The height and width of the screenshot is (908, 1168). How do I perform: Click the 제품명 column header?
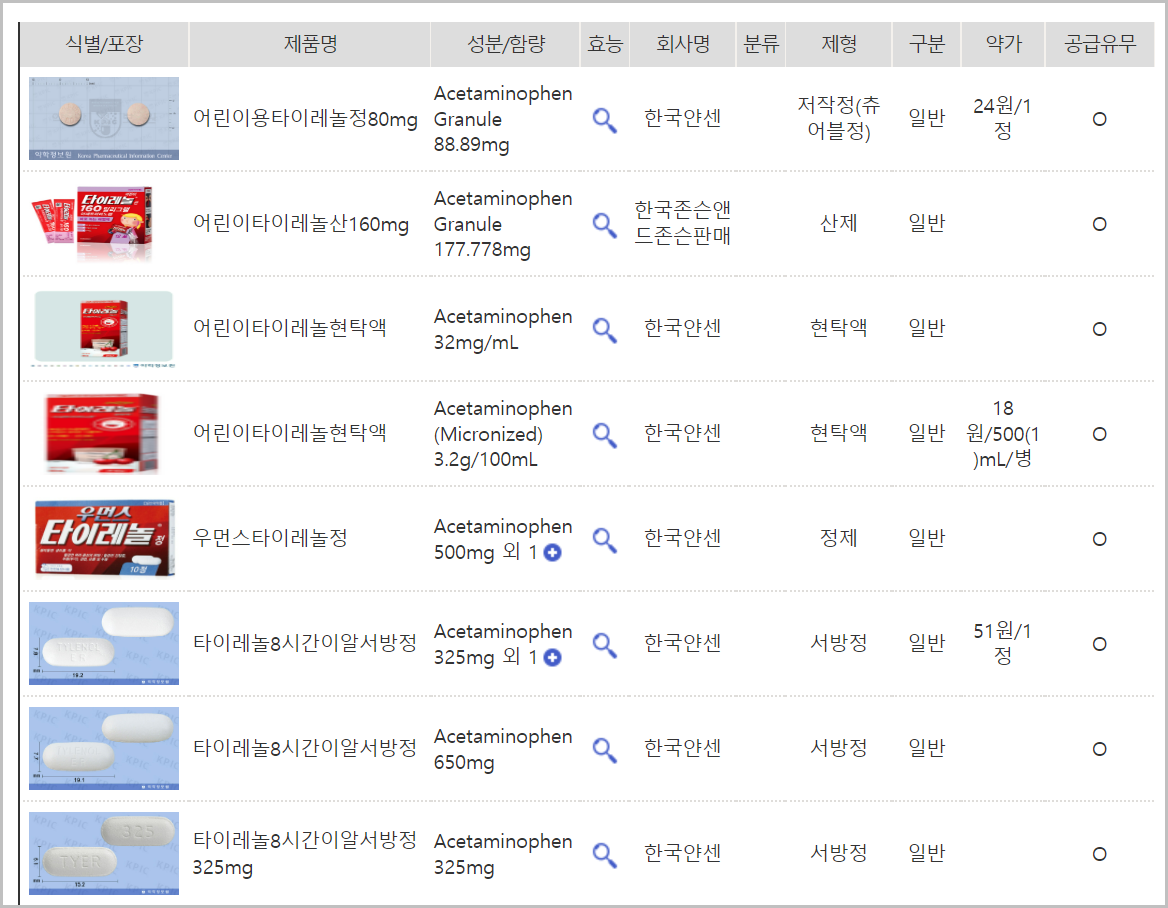tap(310, 44)
